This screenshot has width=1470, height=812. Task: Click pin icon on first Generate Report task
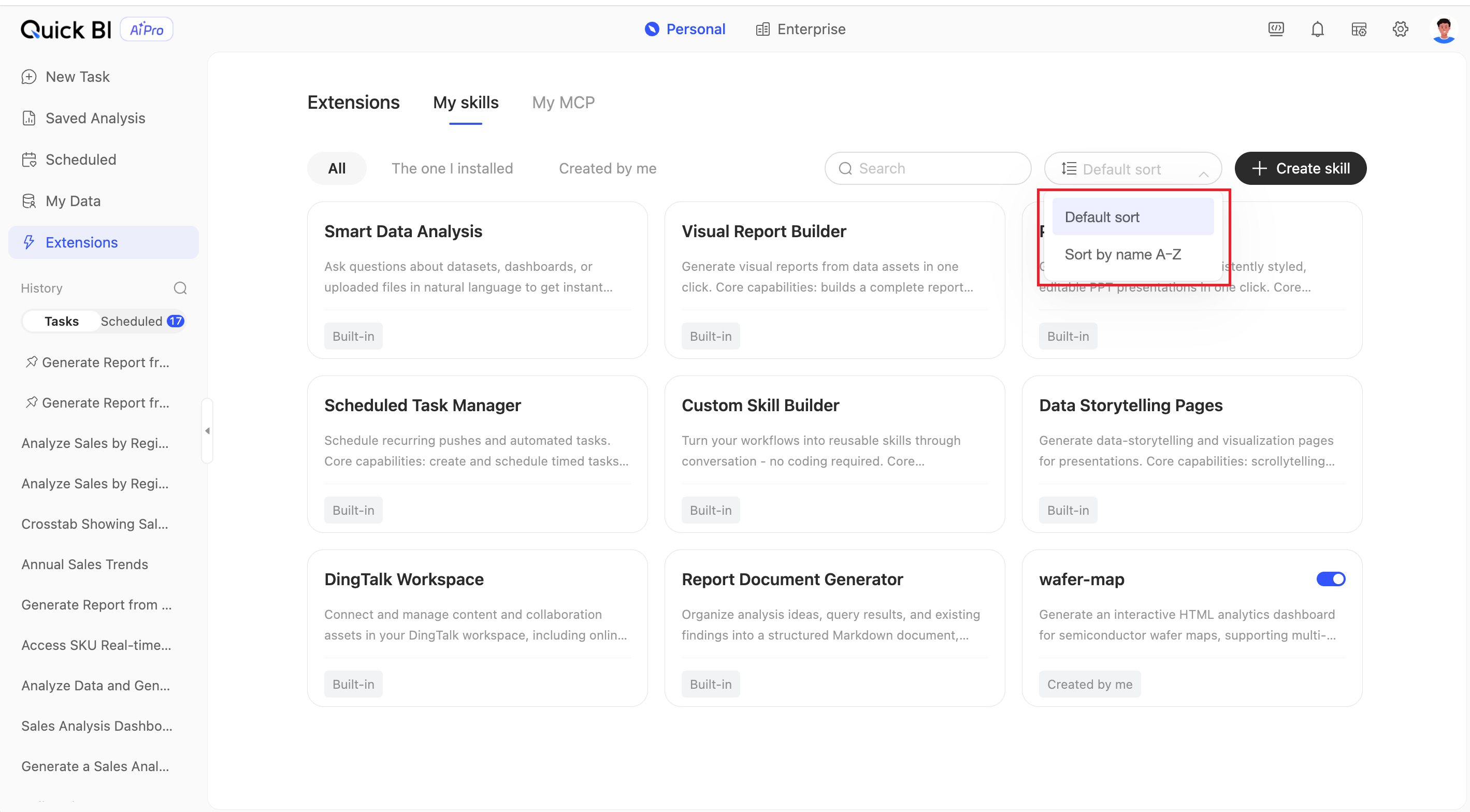(x=32, y=362)
